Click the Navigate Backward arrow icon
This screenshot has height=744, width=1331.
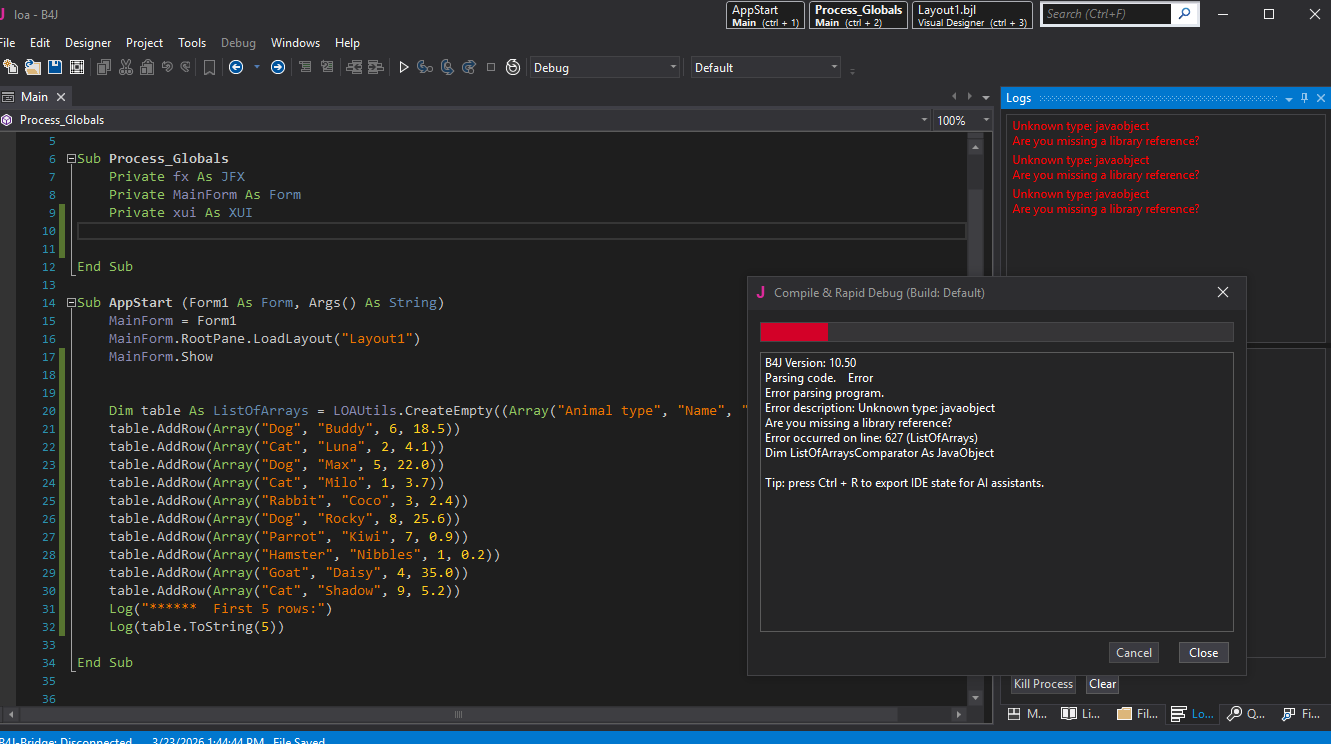click(236, 67)
